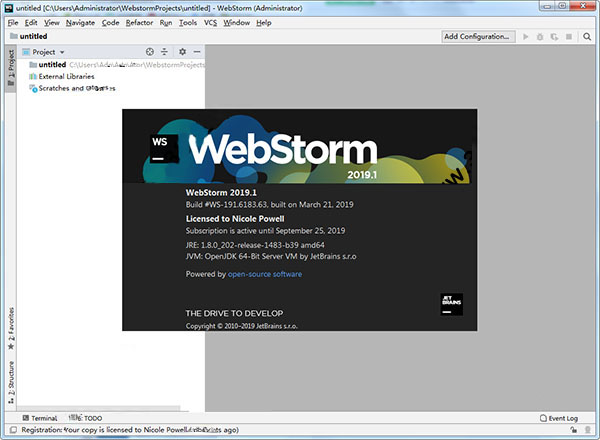Click Add Configuration button
Image resolution: width=600 pixels, height=440 pixels.
tap(478, 36)
